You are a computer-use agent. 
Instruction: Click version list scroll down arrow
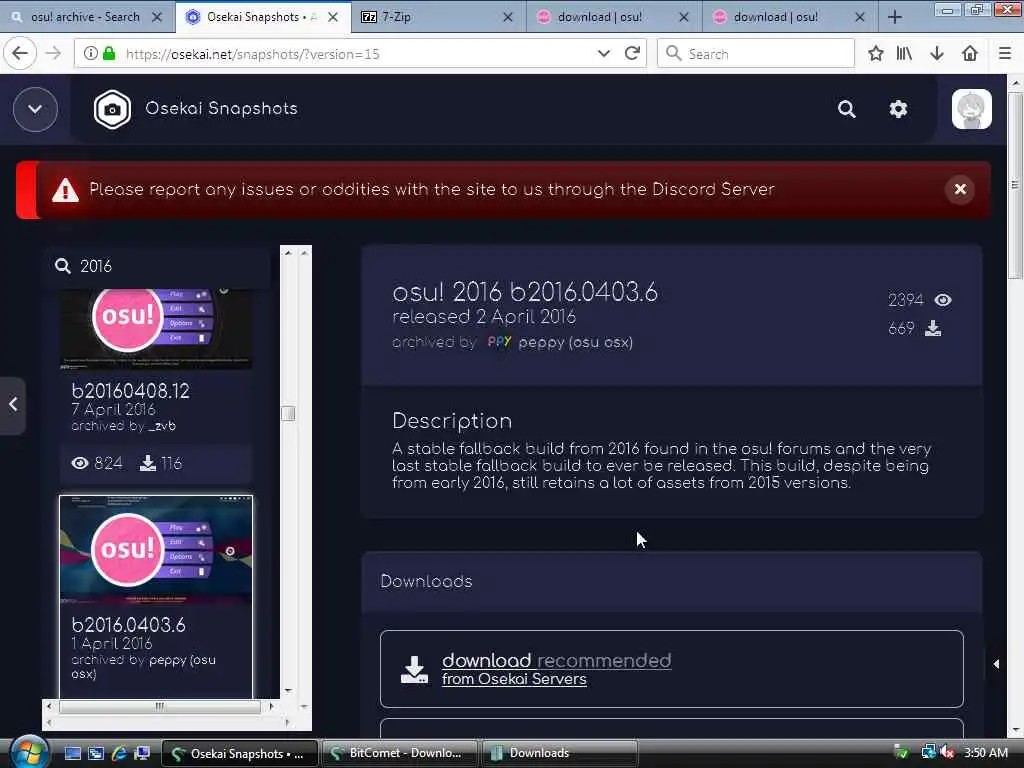pos(288,690)
